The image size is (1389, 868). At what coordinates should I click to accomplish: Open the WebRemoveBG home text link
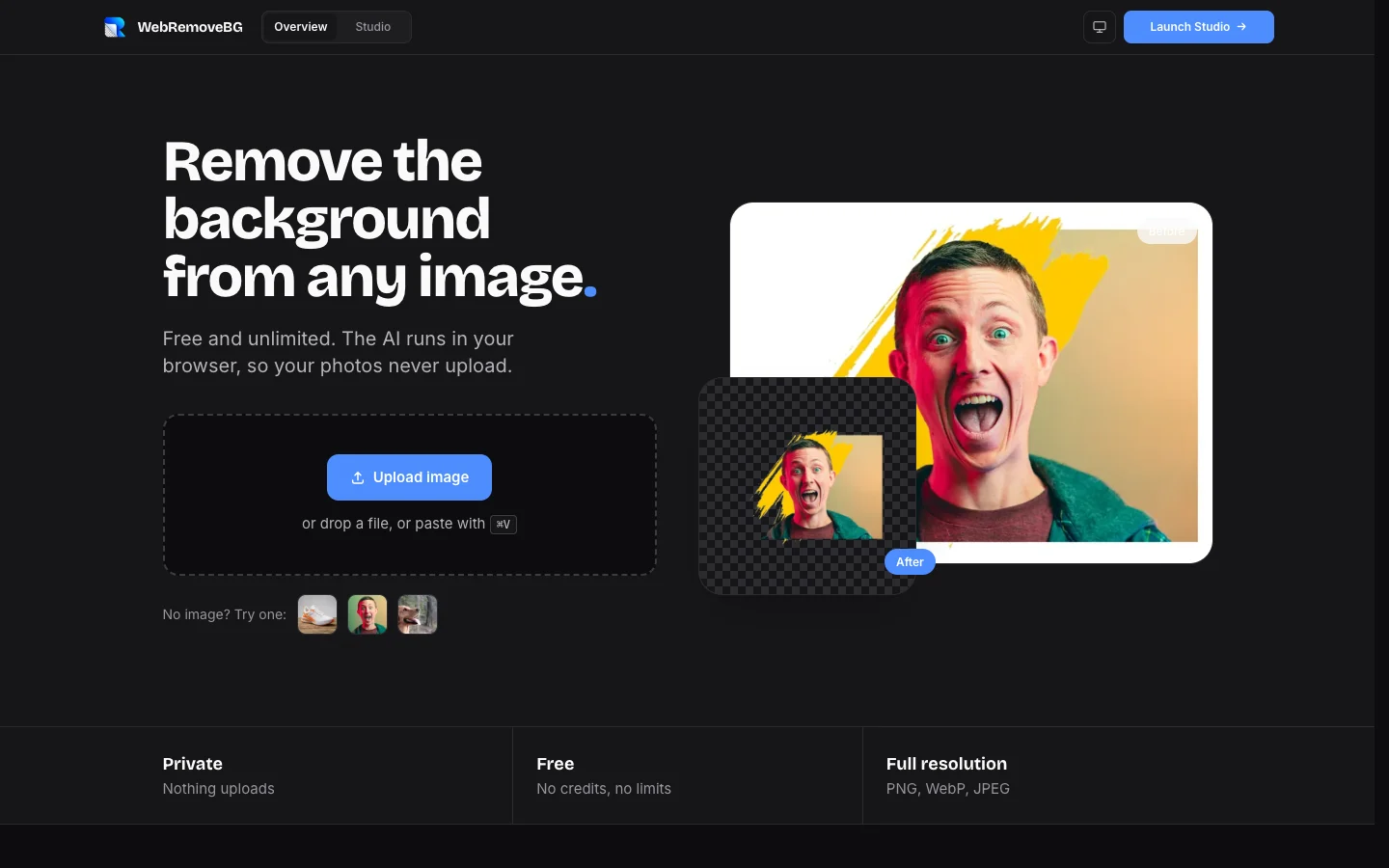coord(190,27)
